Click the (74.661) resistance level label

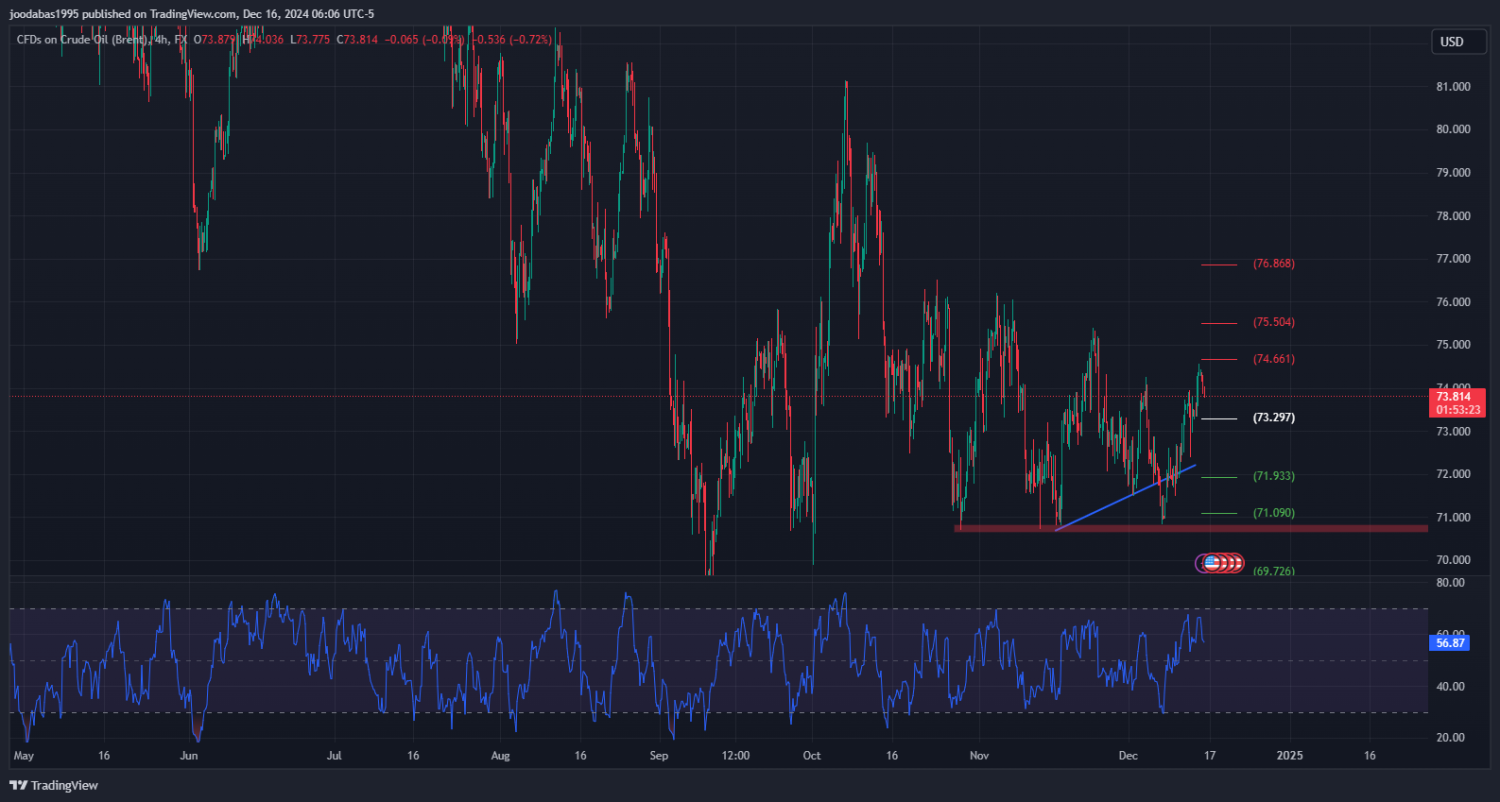pos(1274,359)
